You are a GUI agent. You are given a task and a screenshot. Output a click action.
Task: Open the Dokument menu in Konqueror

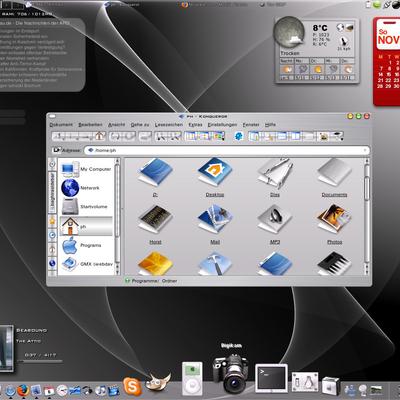point(61,125)
